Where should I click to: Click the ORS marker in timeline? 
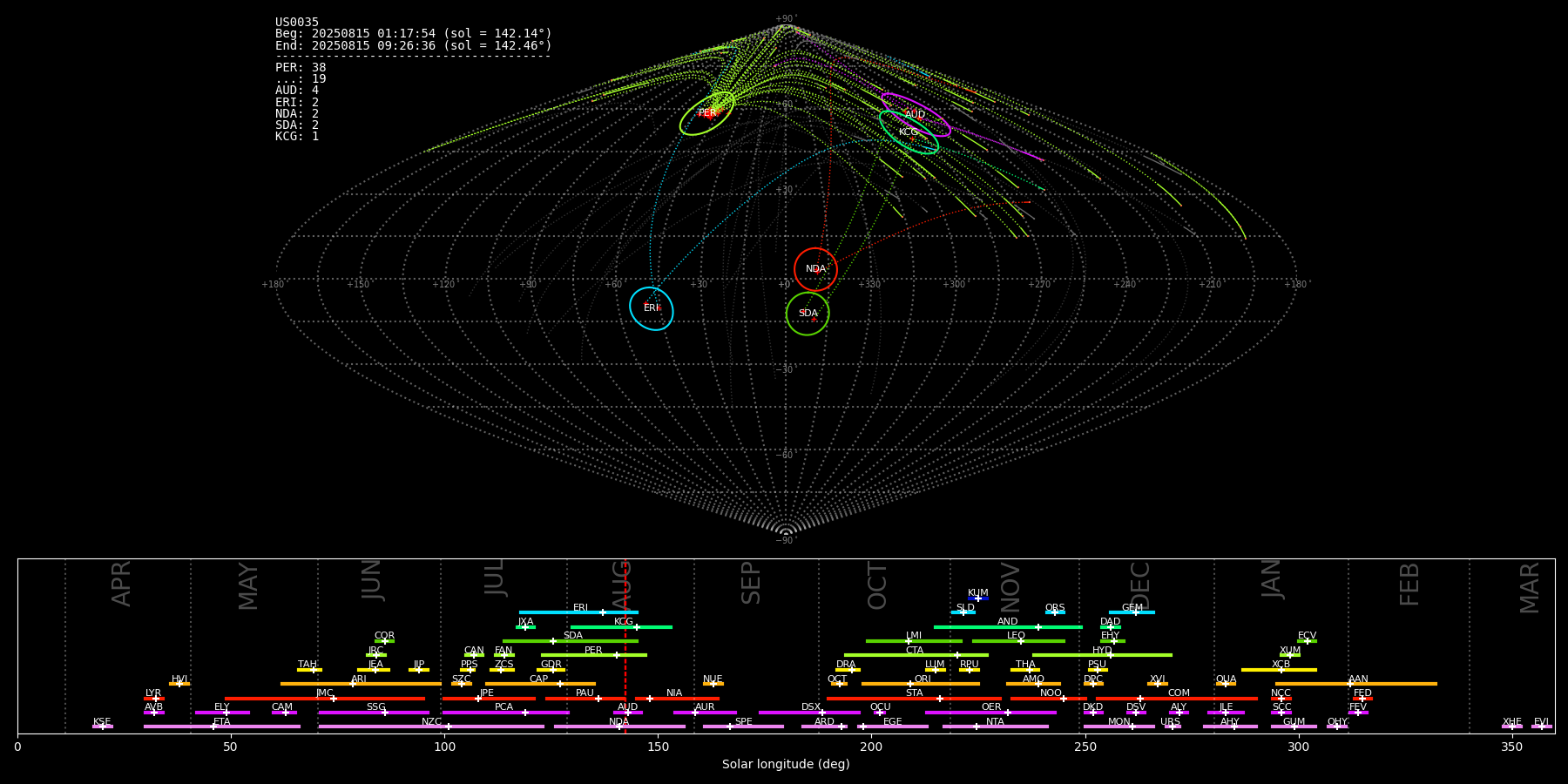click(x=1055, y=612)
